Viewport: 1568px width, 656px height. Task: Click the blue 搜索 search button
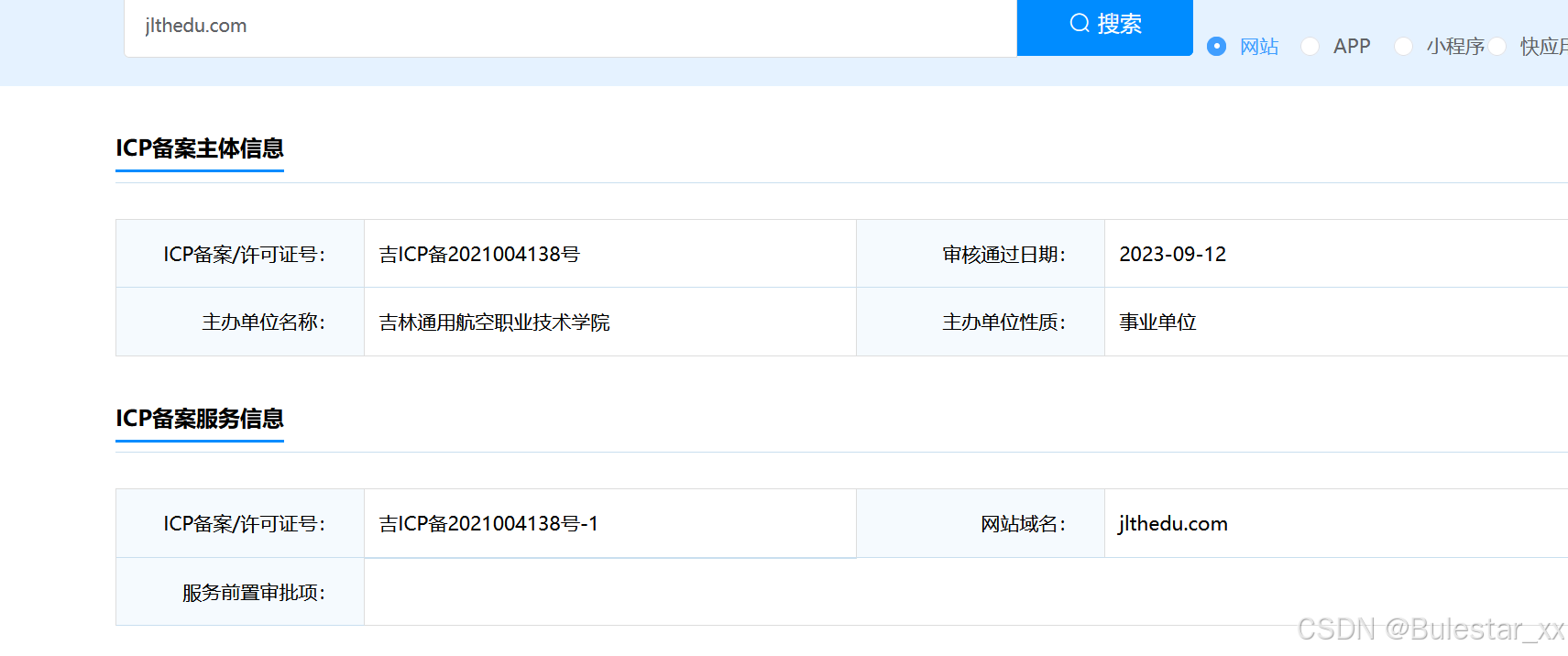pos(1104,26)
